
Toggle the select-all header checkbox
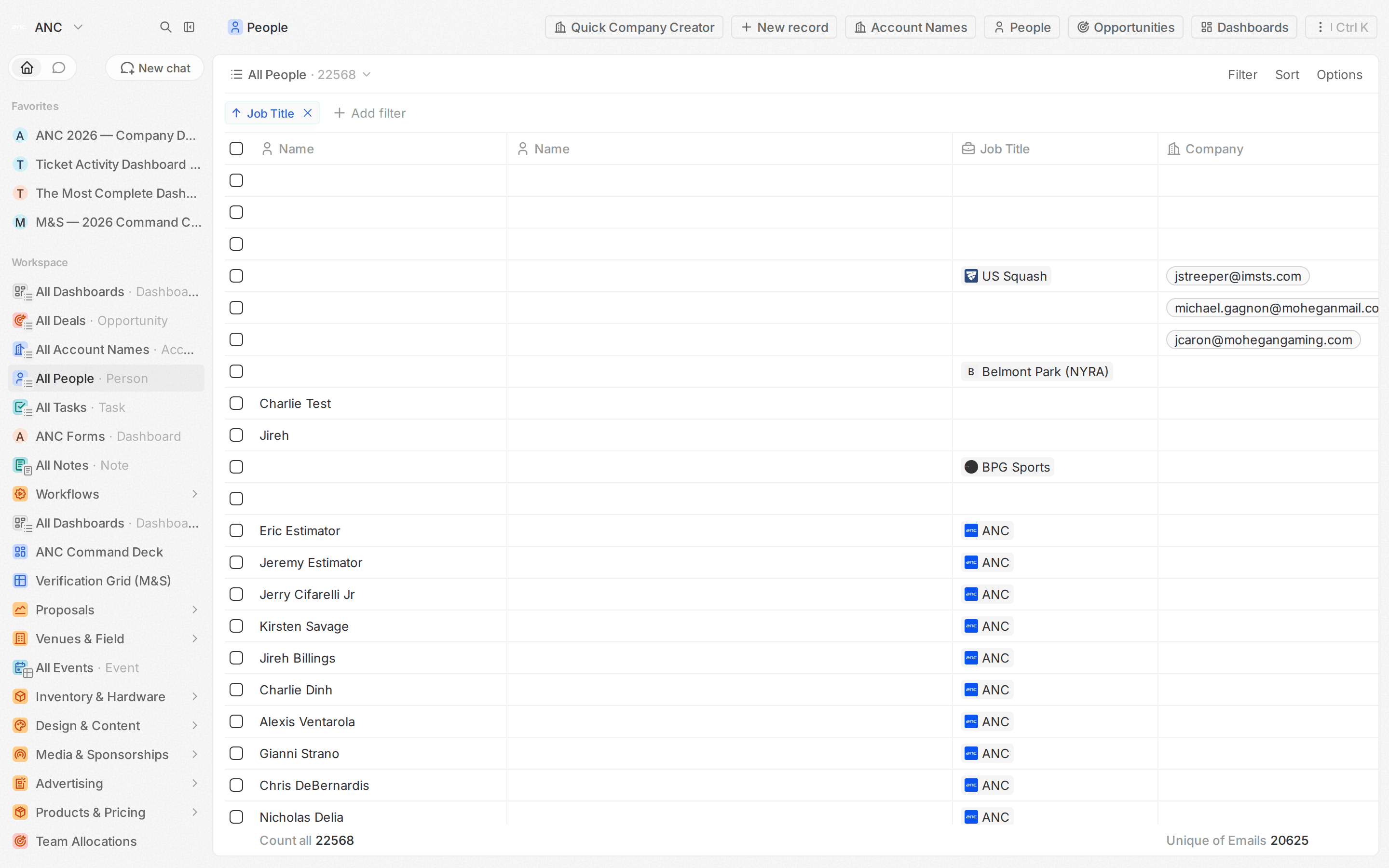[236, 149]
